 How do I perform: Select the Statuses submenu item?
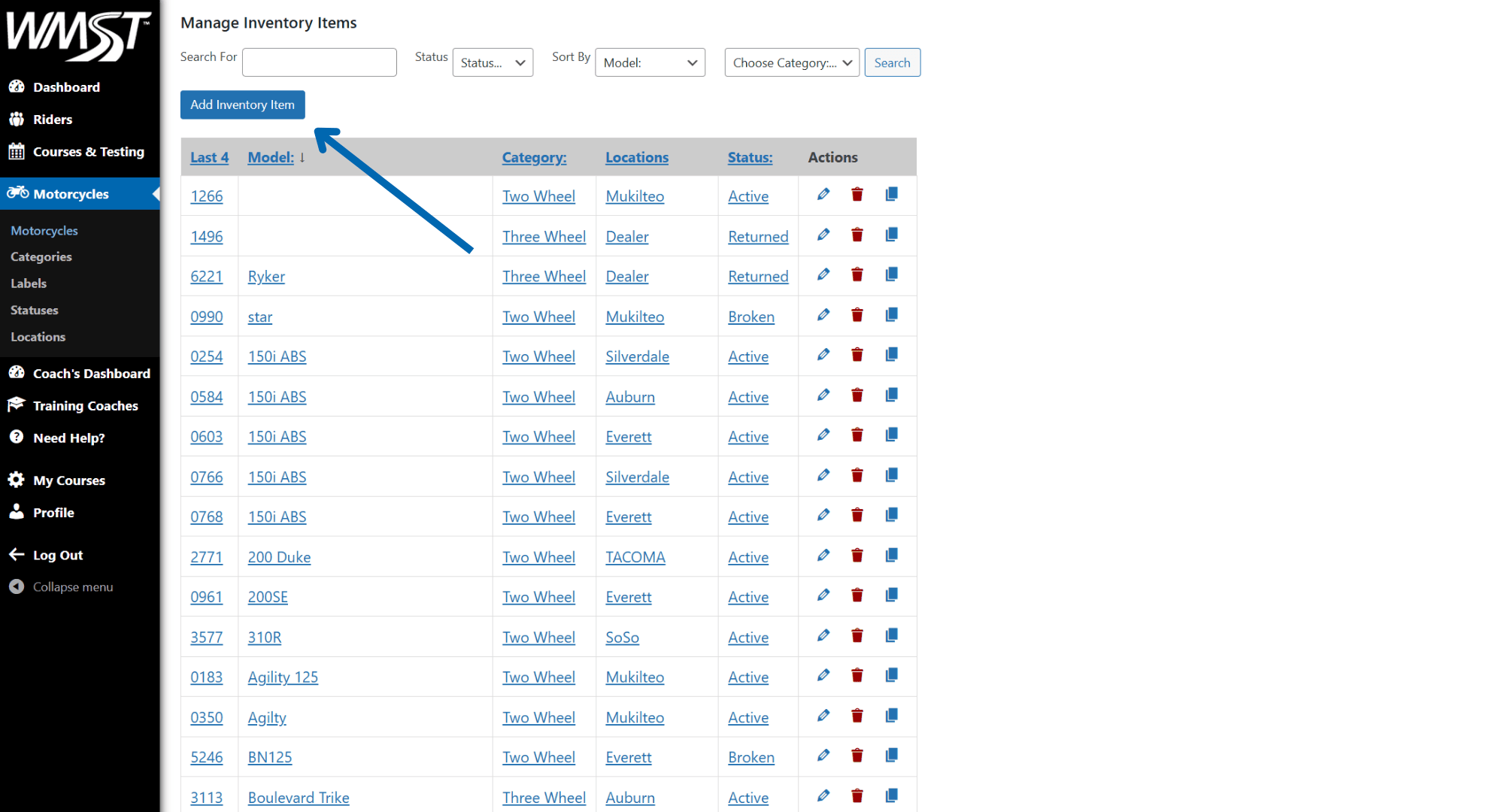click(34, 310)
